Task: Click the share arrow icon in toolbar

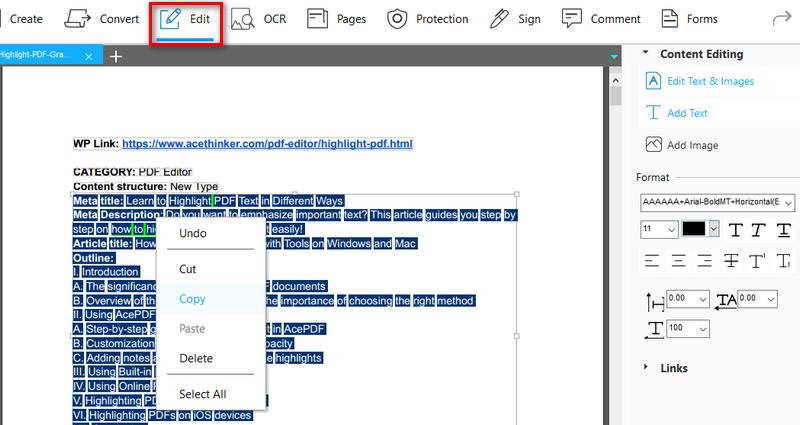Action: pyautogui.click(x=782, y=18)
